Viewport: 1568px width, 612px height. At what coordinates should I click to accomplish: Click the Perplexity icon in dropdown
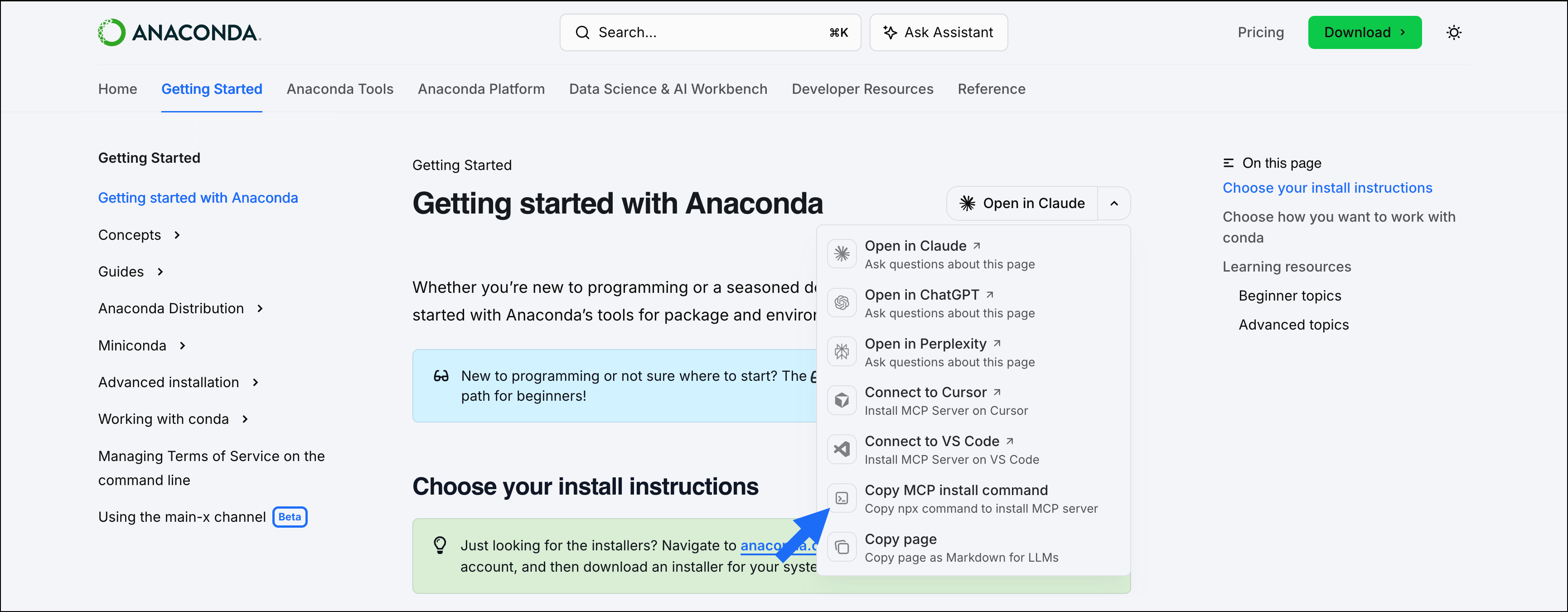tap(842, 351)
